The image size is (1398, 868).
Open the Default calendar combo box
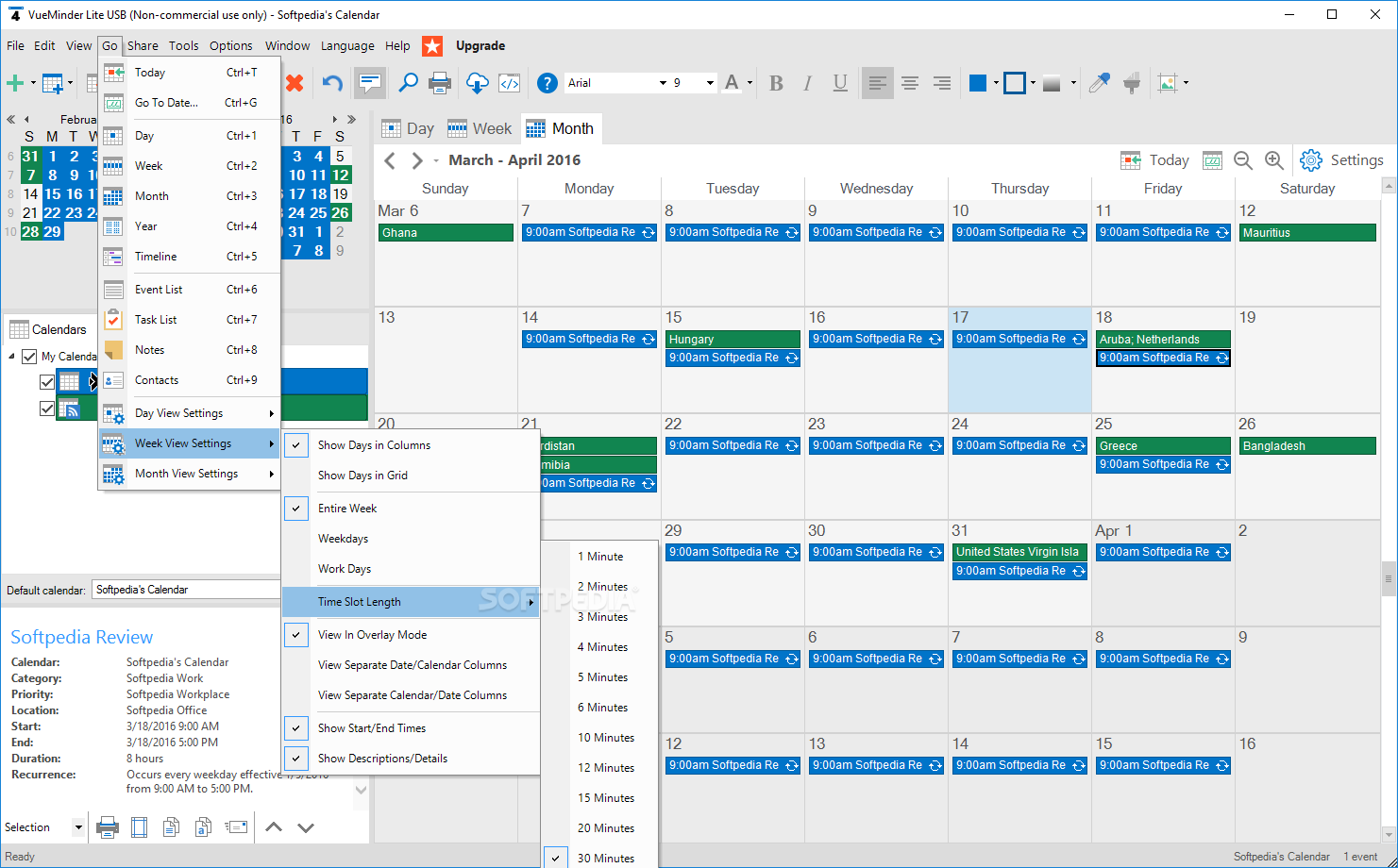[x=186, y=590]
